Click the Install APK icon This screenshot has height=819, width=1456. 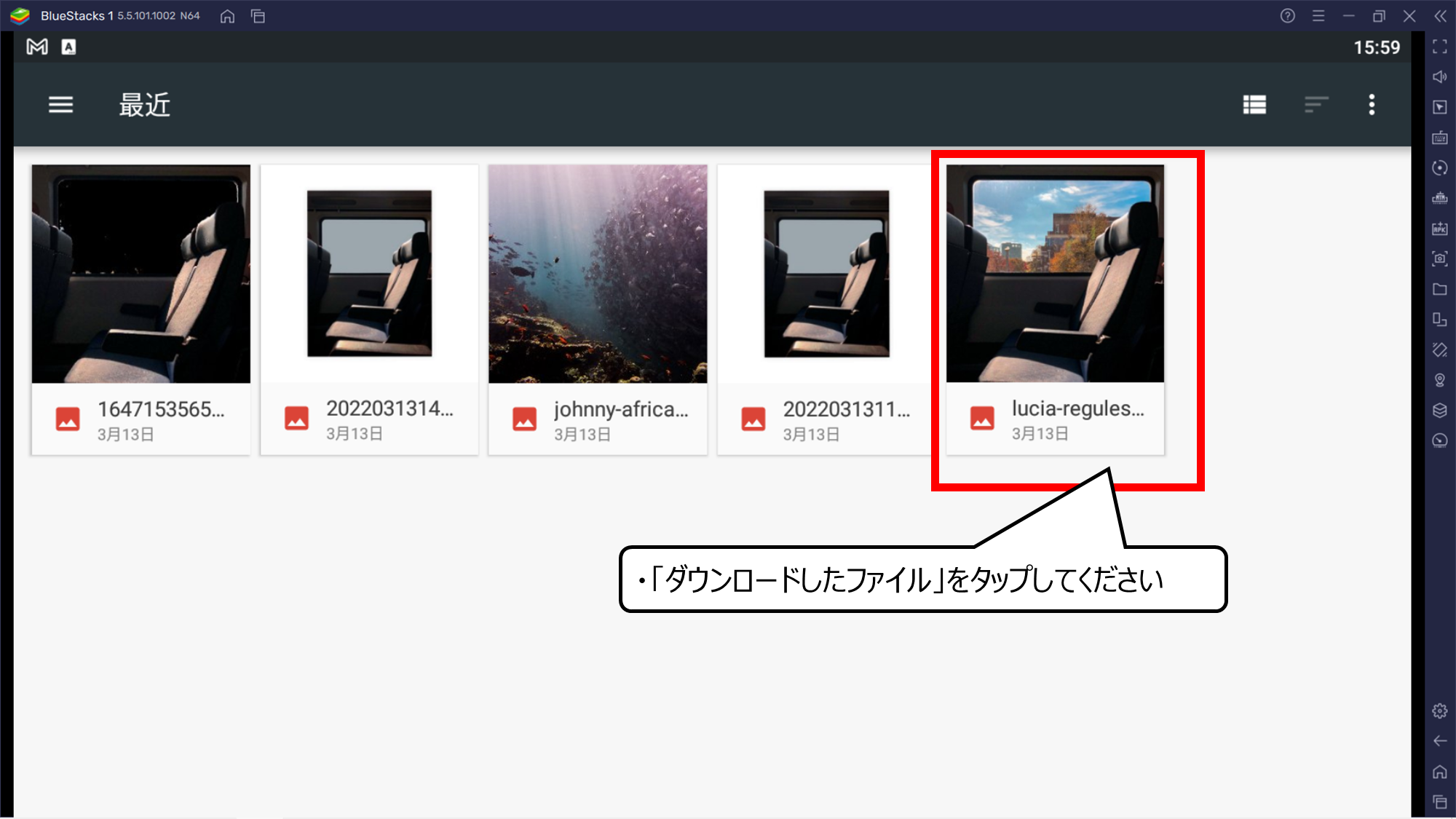pos(1440,229)
